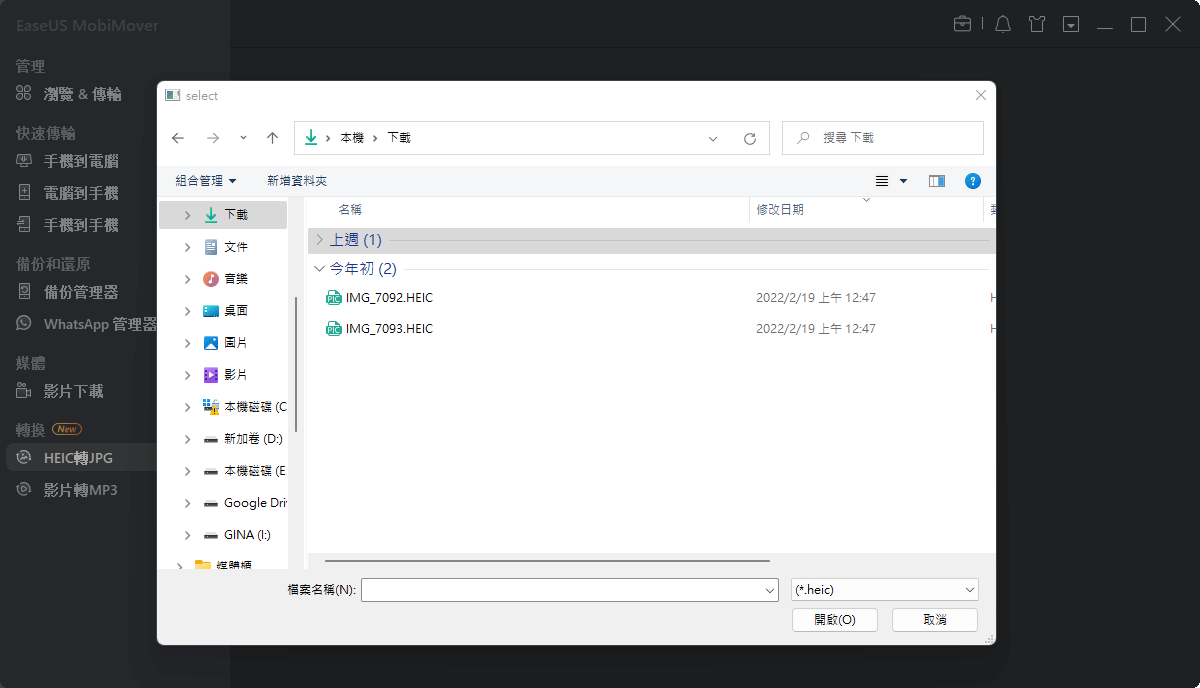Screen dimensions: 1200x688
Task: Click the 取消 button
Action: click(934, 619)
